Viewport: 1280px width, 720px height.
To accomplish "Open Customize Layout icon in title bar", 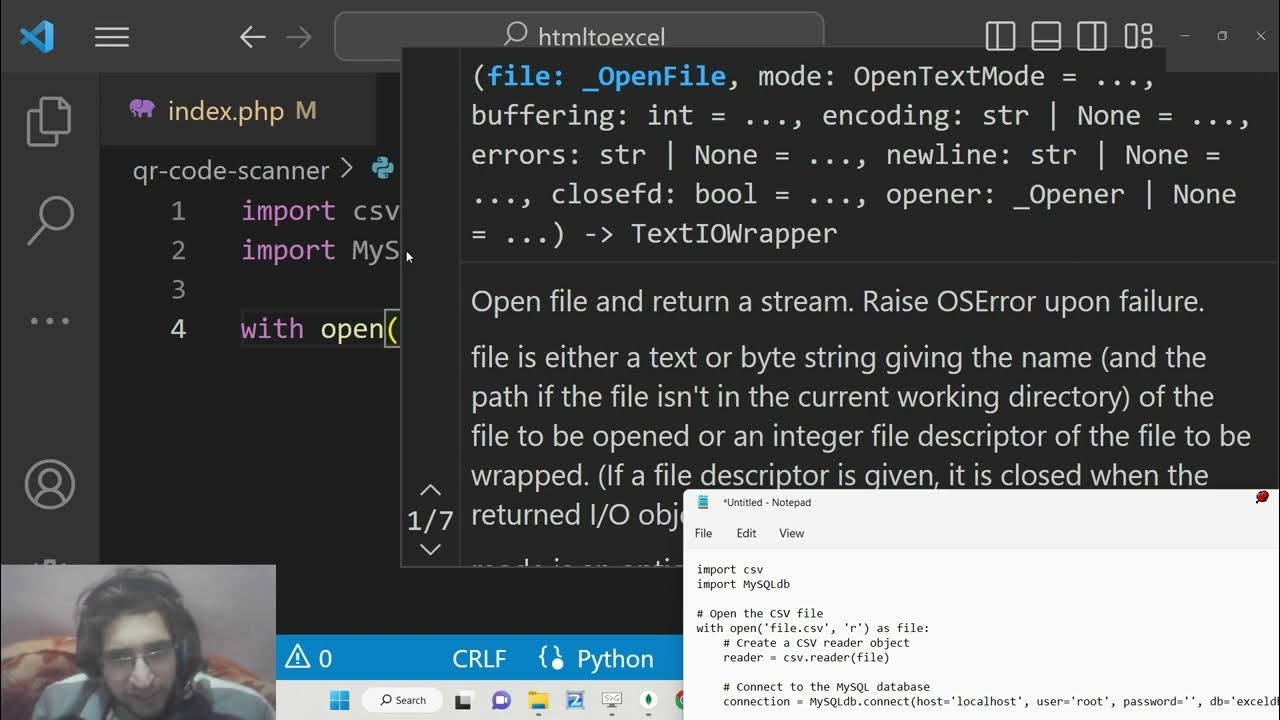I will point(1139,37).
